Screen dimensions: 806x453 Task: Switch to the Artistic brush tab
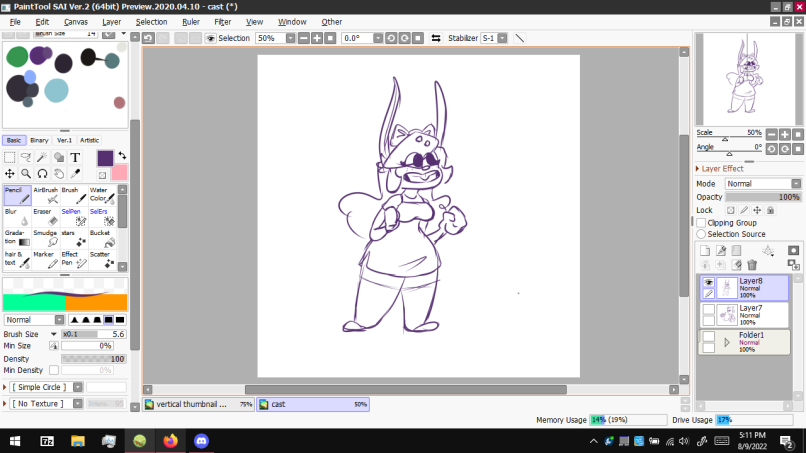click(x=90, y=141)
